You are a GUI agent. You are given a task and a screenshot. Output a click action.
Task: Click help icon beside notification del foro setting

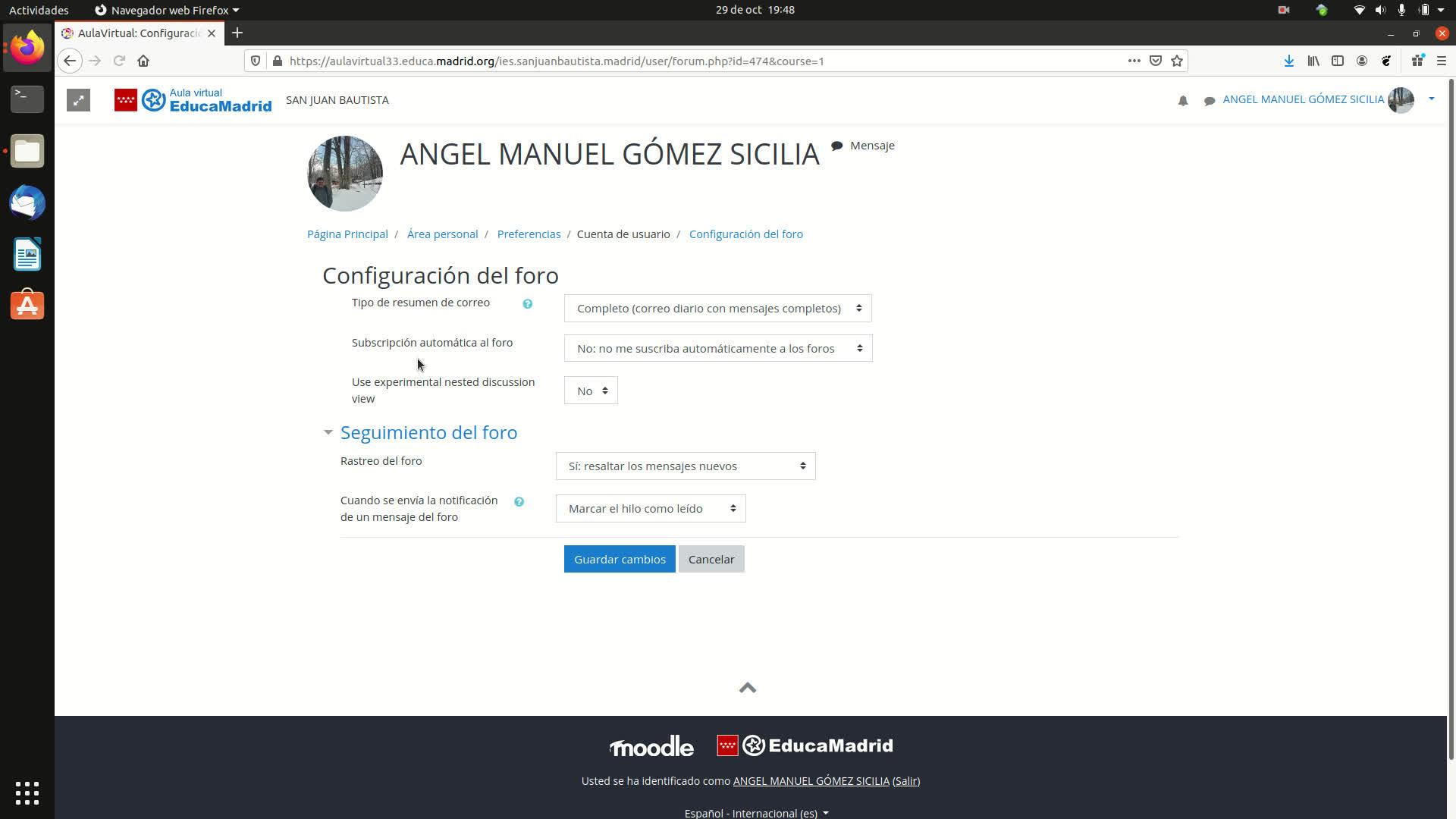(519, 501)
